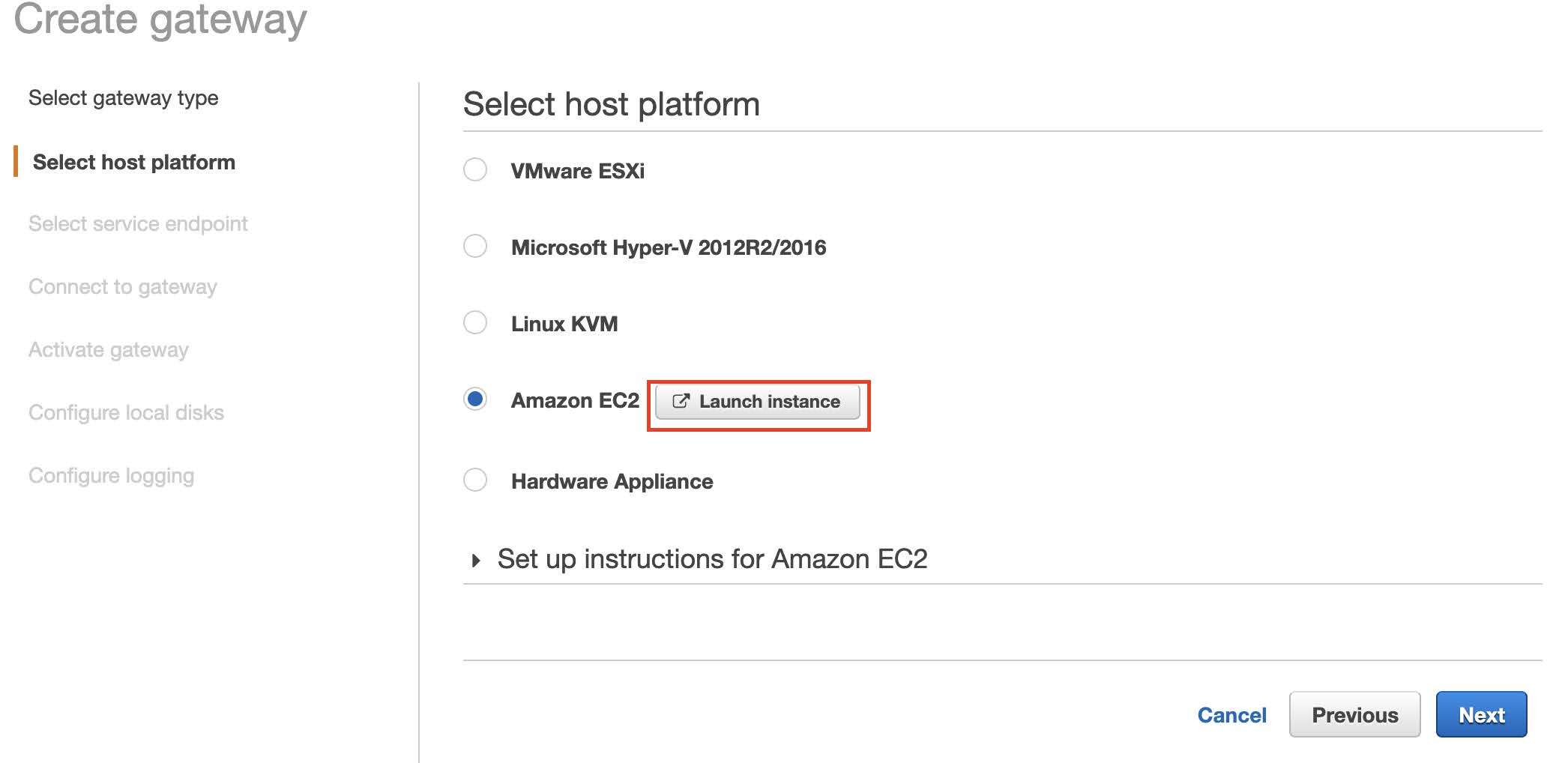Select the VMware ESXi radio button
1568x763 pixels.
(475, 170)
